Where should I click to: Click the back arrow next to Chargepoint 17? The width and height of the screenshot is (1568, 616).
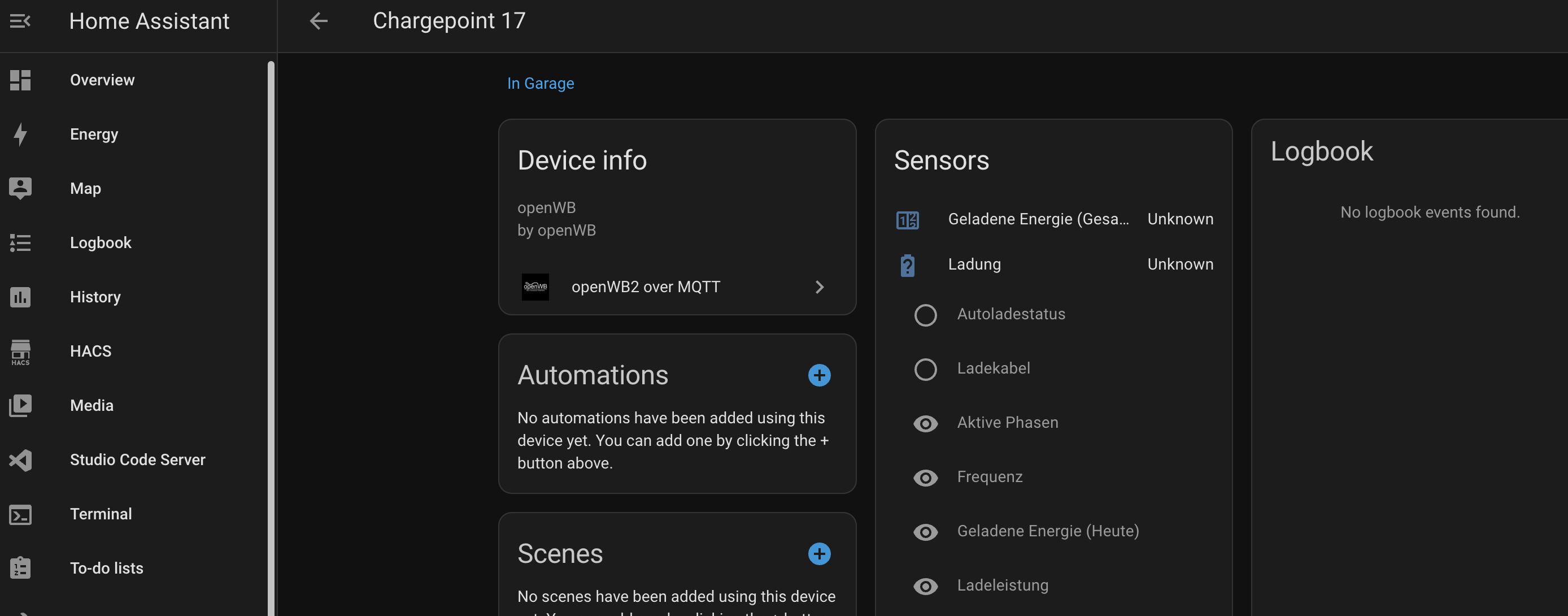click(319, 21)
